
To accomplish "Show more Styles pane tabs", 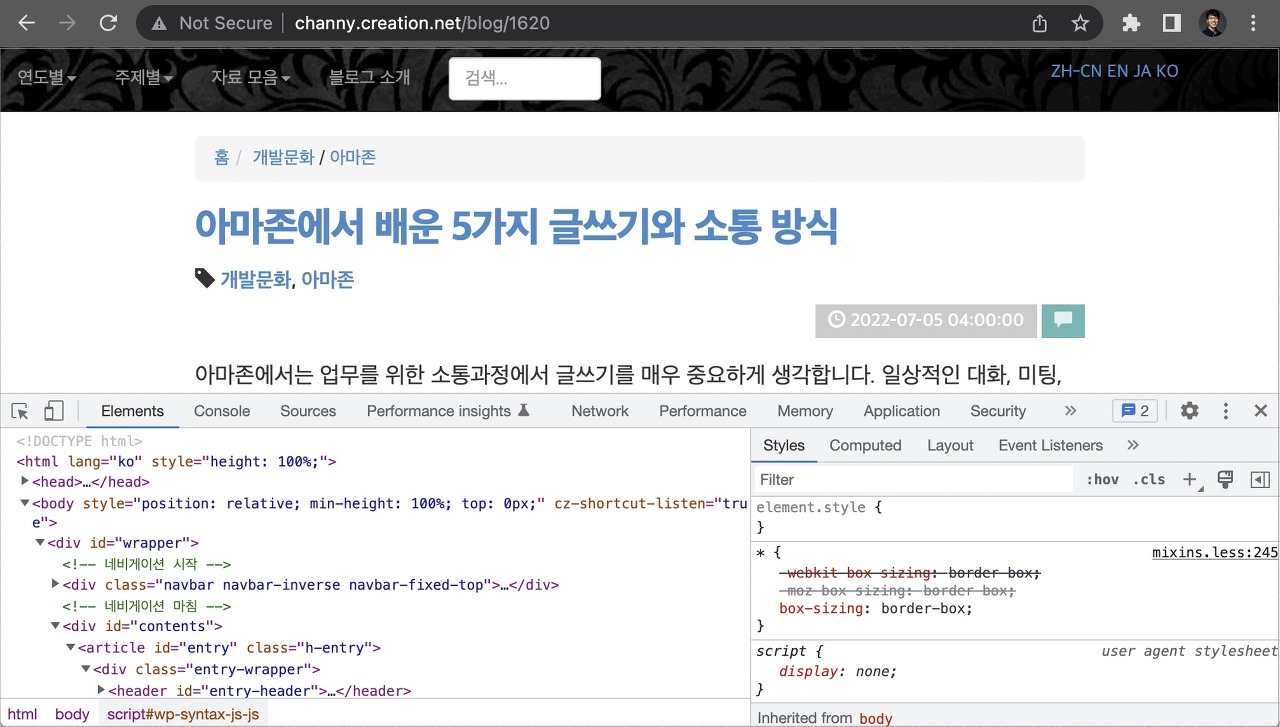I will click(1133, 445).
